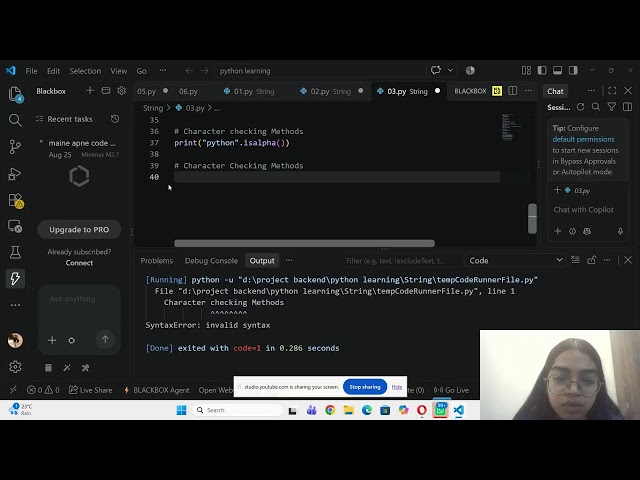Screen dimensions: 640x480
Task: Toggle bottom panel visibility
Action: click(557, 70)
